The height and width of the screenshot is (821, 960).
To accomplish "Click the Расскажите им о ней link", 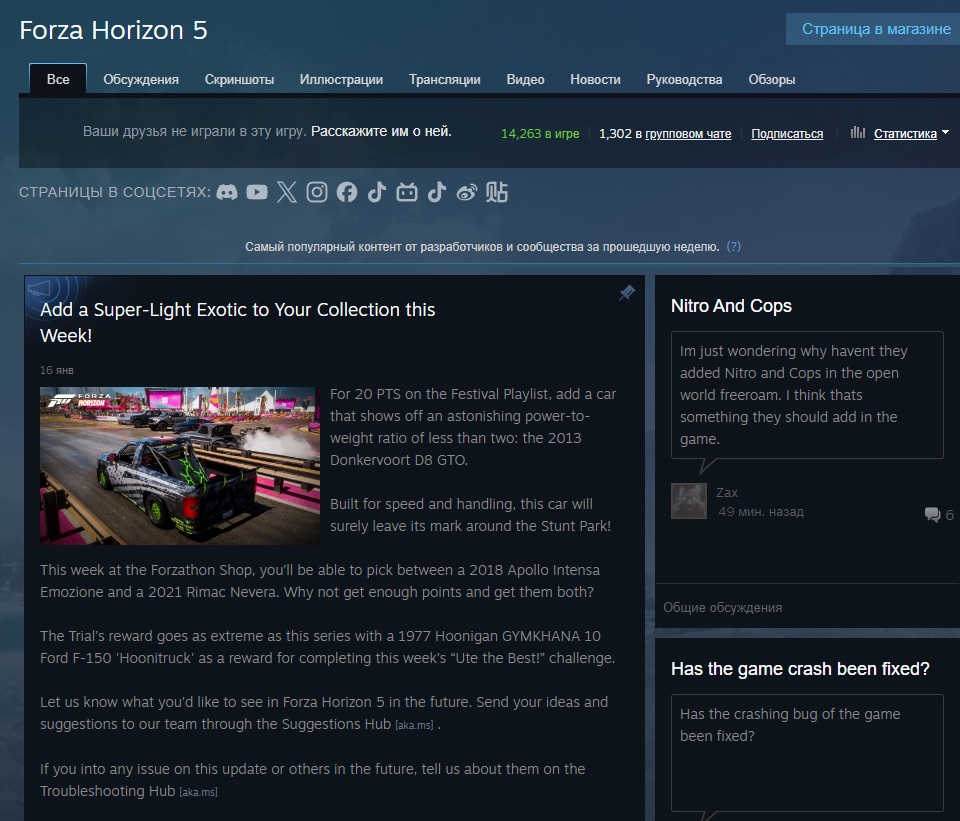I will coord(381,131).
